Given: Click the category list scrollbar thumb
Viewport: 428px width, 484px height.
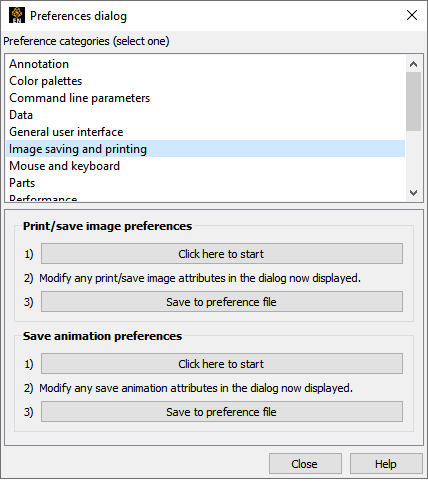Looking at the screenshot, I should point(413,101).
